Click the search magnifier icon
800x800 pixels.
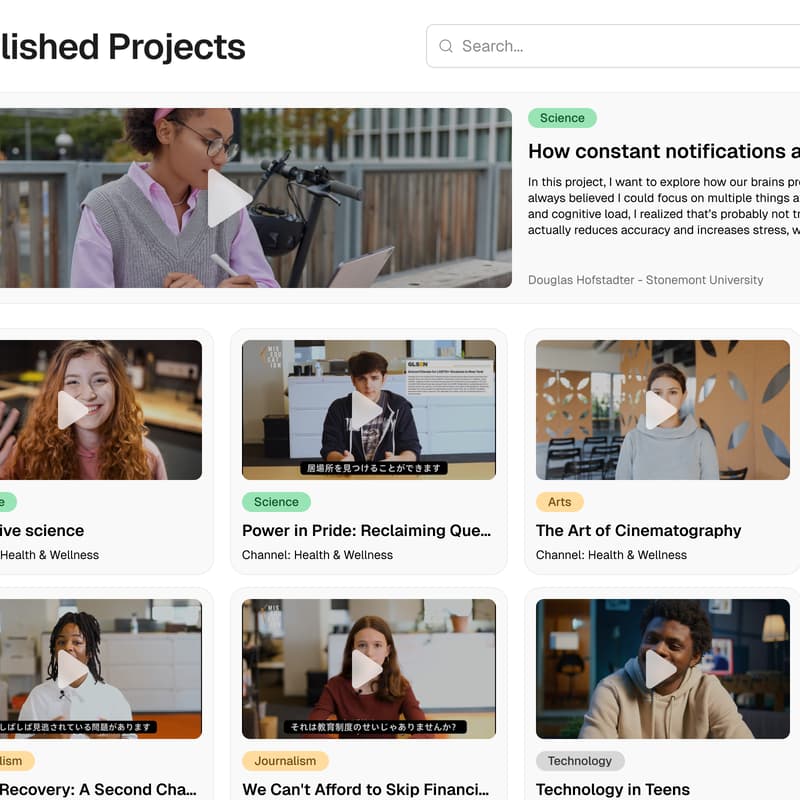(445, 46)
